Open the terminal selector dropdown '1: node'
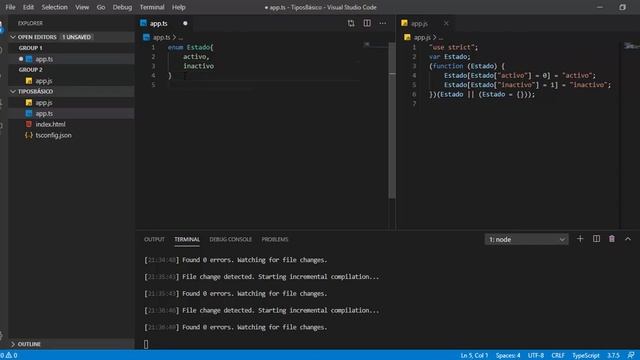The image size is (640, 360). click(x=527, y=240)
